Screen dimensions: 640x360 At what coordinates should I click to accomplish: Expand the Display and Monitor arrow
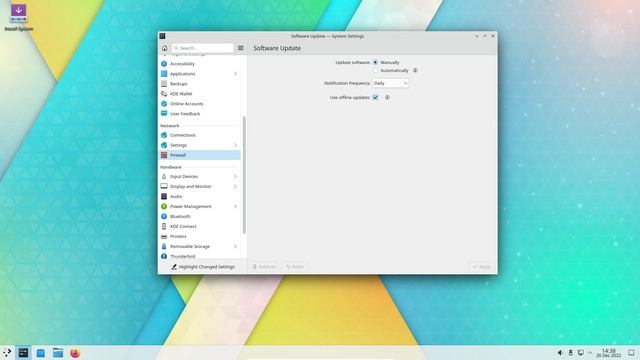tap(236, 186)
